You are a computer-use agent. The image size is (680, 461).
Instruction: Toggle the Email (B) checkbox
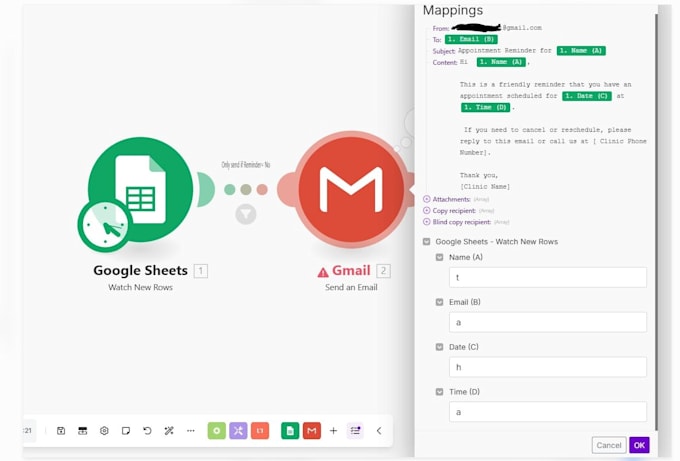(x=439, y=302)
